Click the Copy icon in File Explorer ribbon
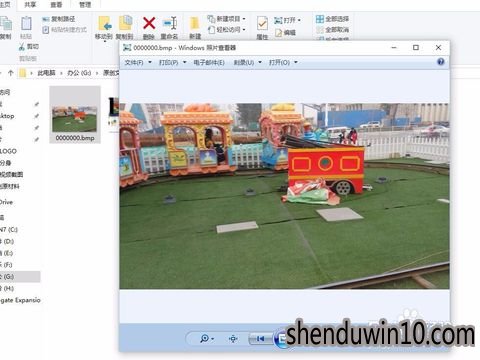Viewport: 480px width, 360px height. 5,24
